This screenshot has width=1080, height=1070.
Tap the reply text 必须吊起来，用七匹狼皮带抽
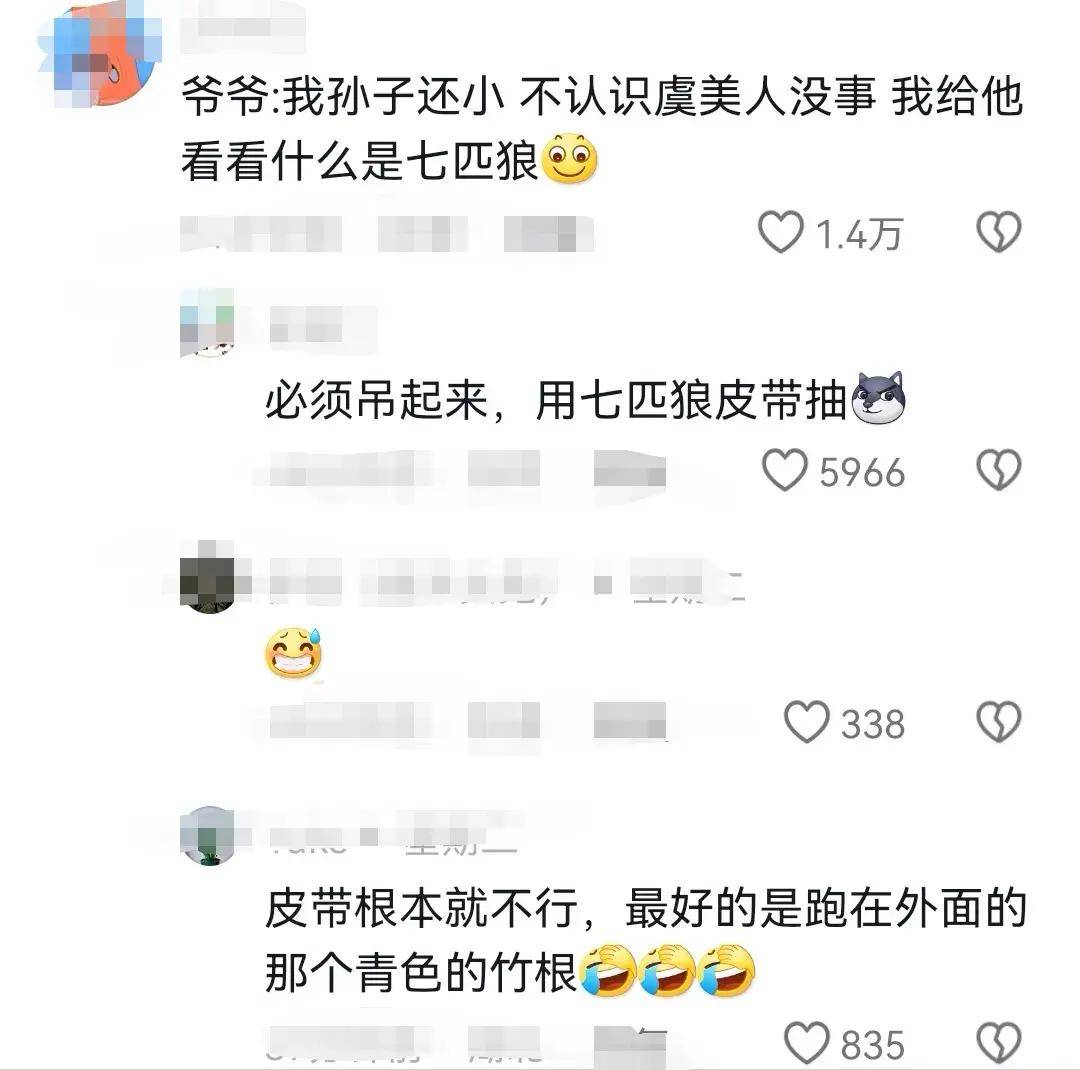pyautogui.click(x=556, y=400)
